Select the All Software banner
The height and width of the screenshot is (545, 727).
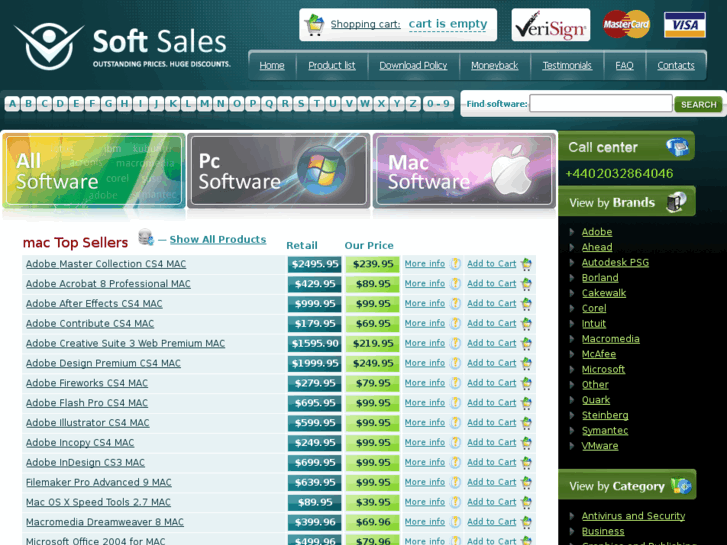tap(94, 171)
